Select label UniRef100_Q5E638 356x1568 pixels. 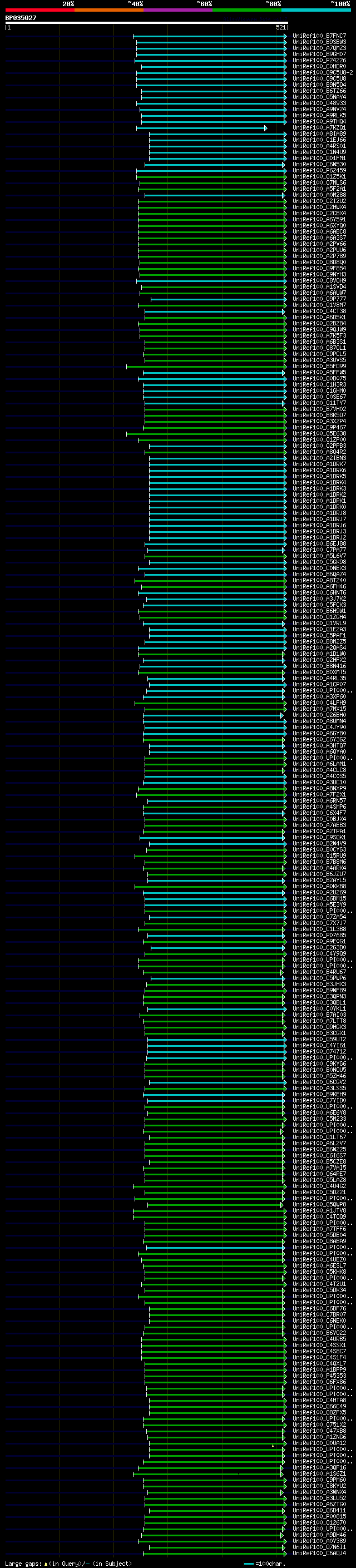[319, 434]
